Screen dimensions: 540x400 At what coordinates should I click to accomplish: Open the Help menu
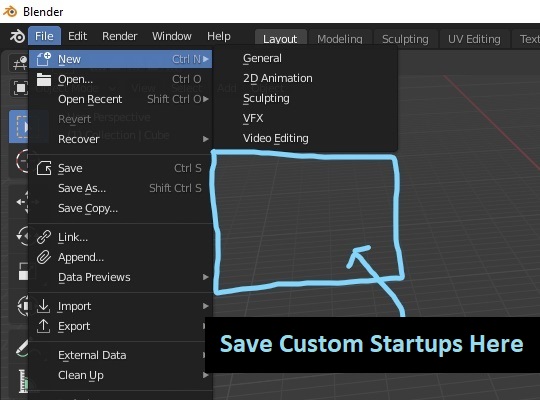pos(219,36)
